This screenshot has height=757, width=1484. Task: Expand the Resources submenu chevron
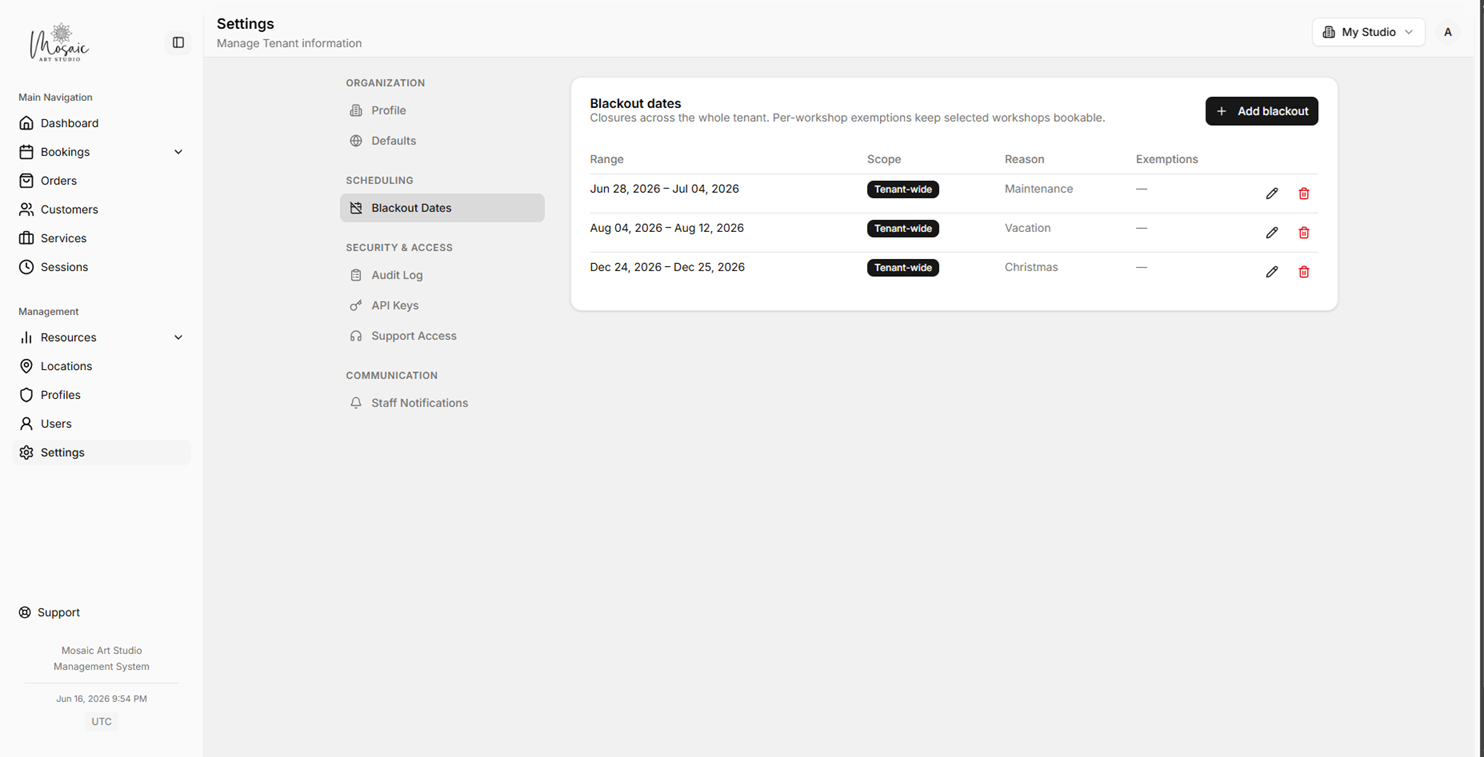(178, 337)
